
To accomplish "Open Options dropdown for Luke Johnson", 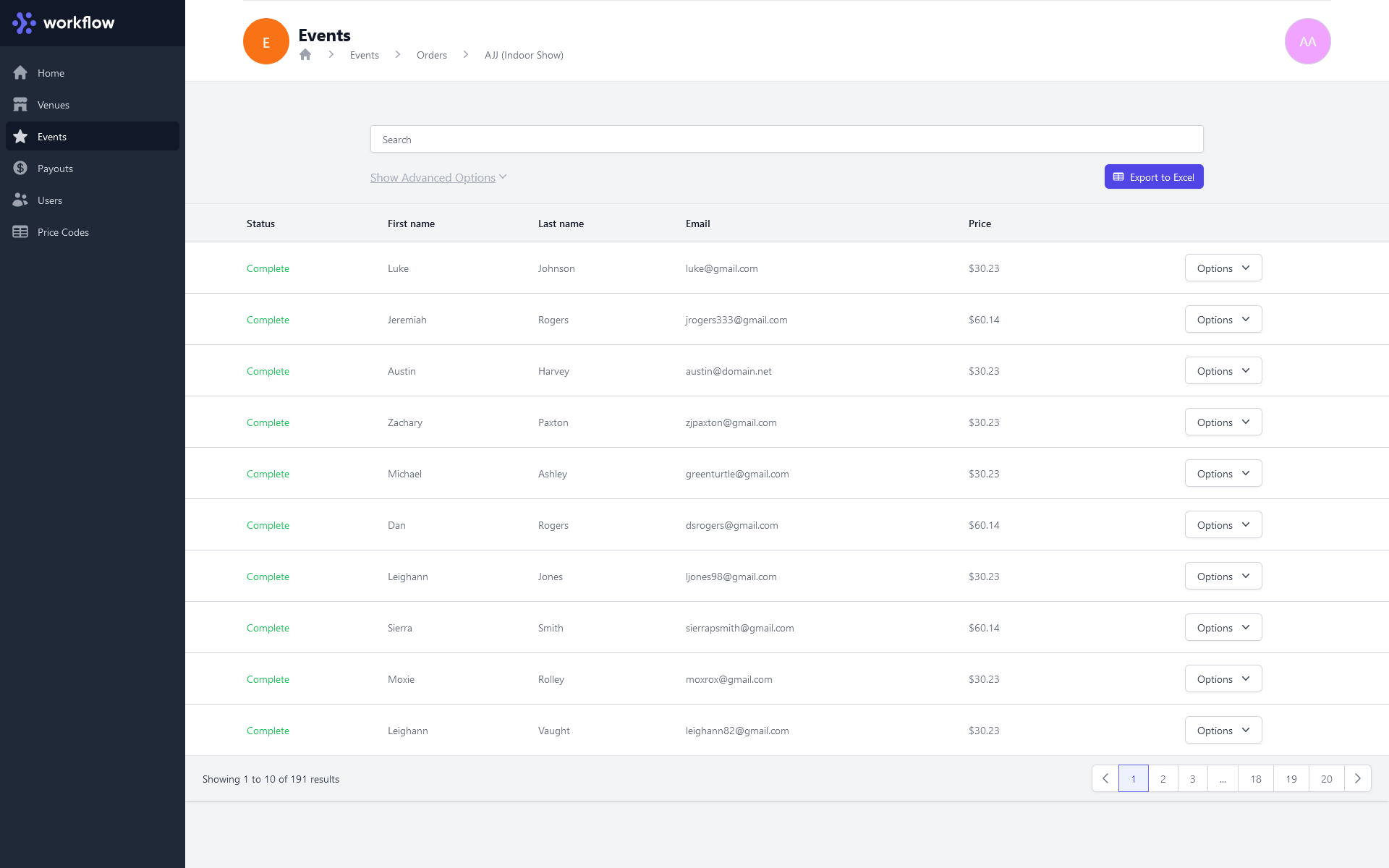I will point(1223,268).
